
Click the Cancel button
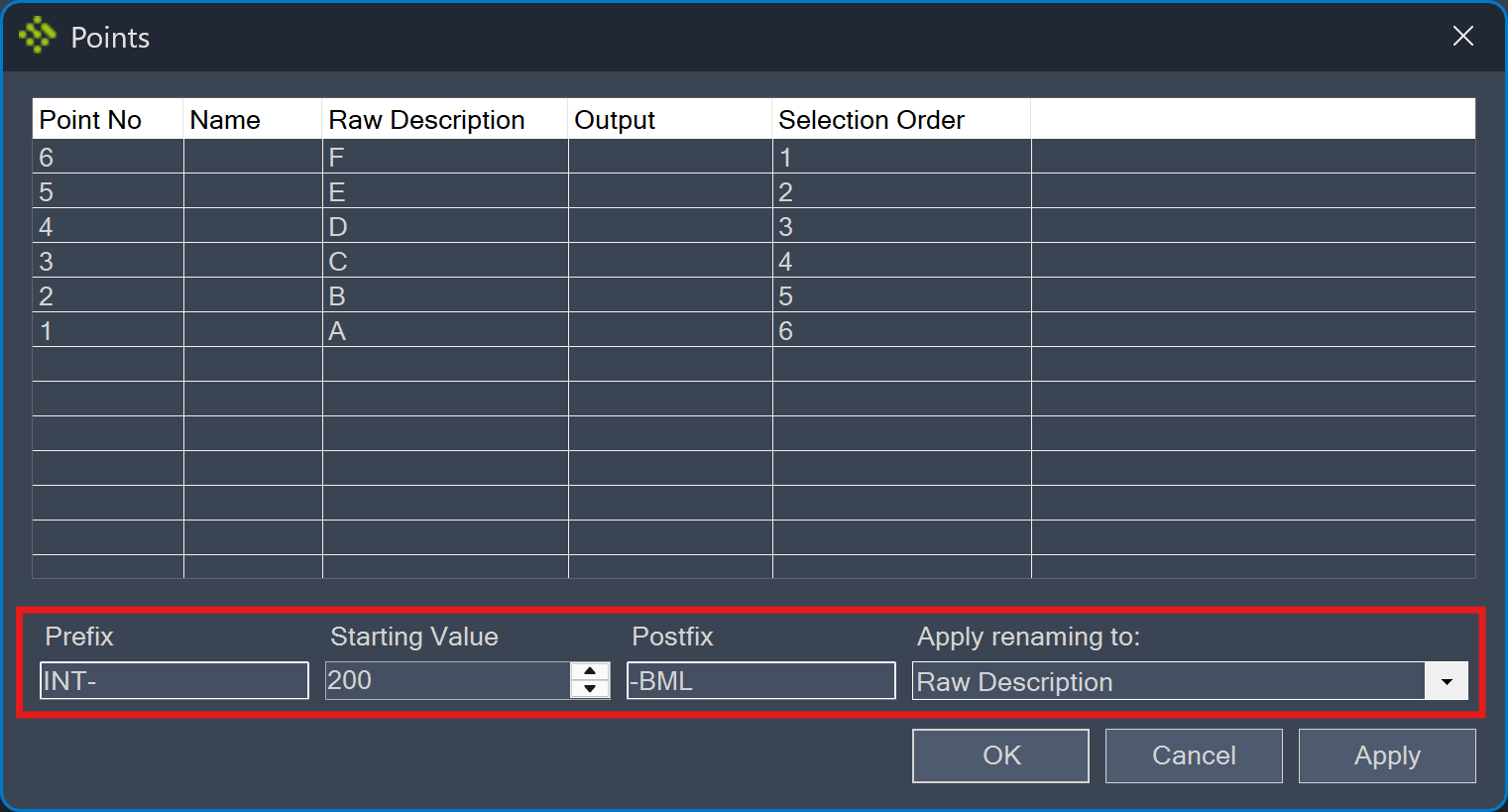[x=1194, y=755]
